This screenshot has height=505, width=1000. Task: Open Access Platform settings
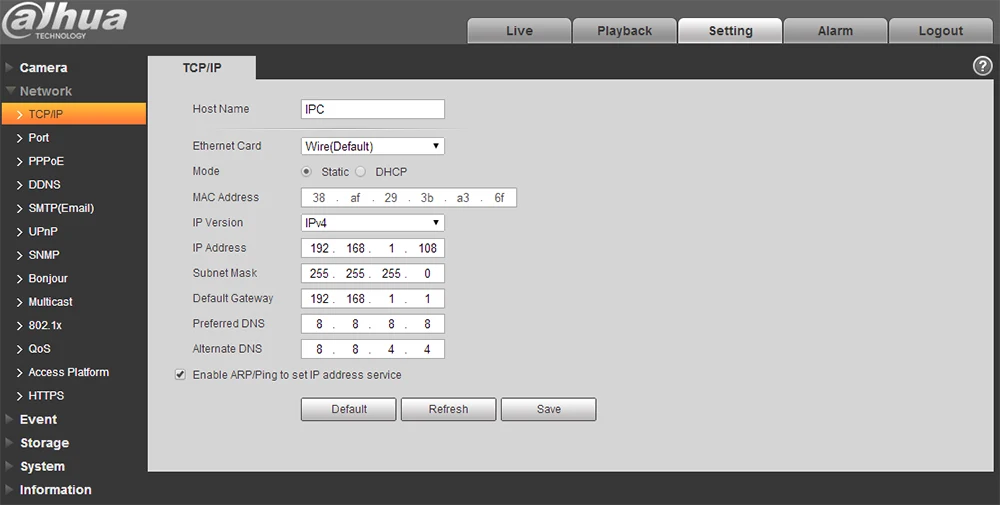click(x=68, y=372)
